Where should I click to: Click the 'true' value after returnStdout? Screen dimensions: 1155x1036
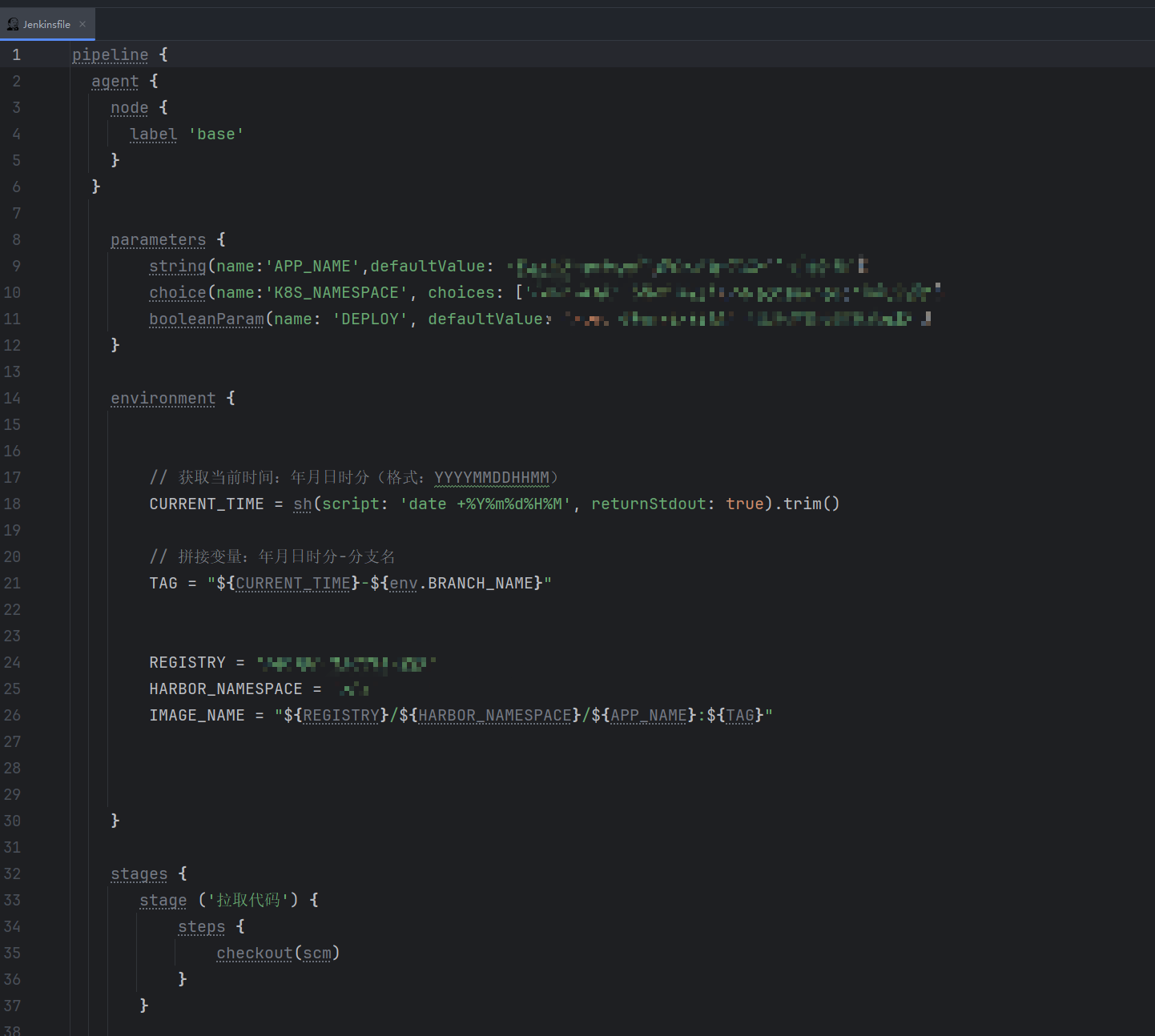(745, 504)
